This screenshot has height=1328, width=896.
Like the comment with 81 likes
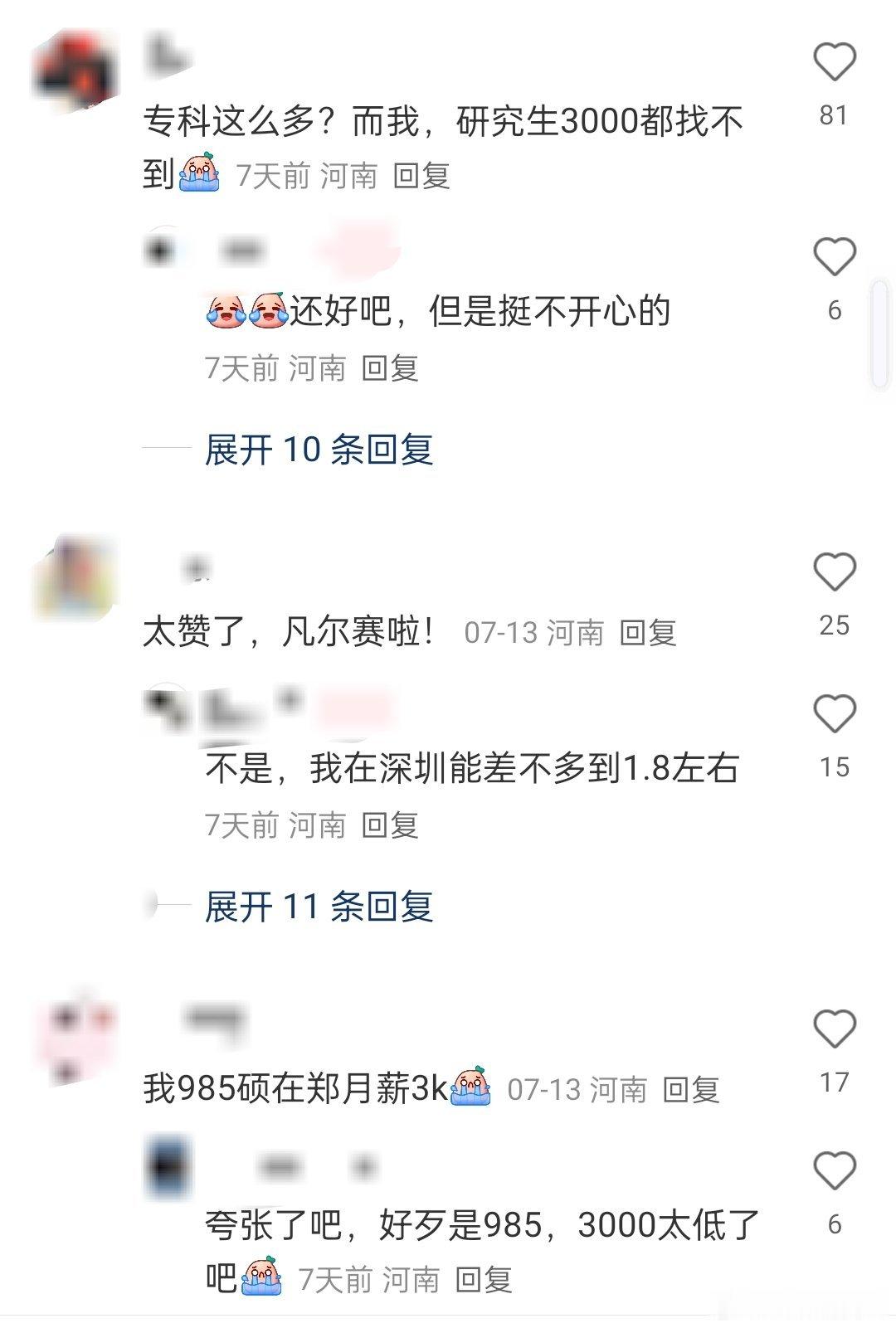tap(834, 62)
